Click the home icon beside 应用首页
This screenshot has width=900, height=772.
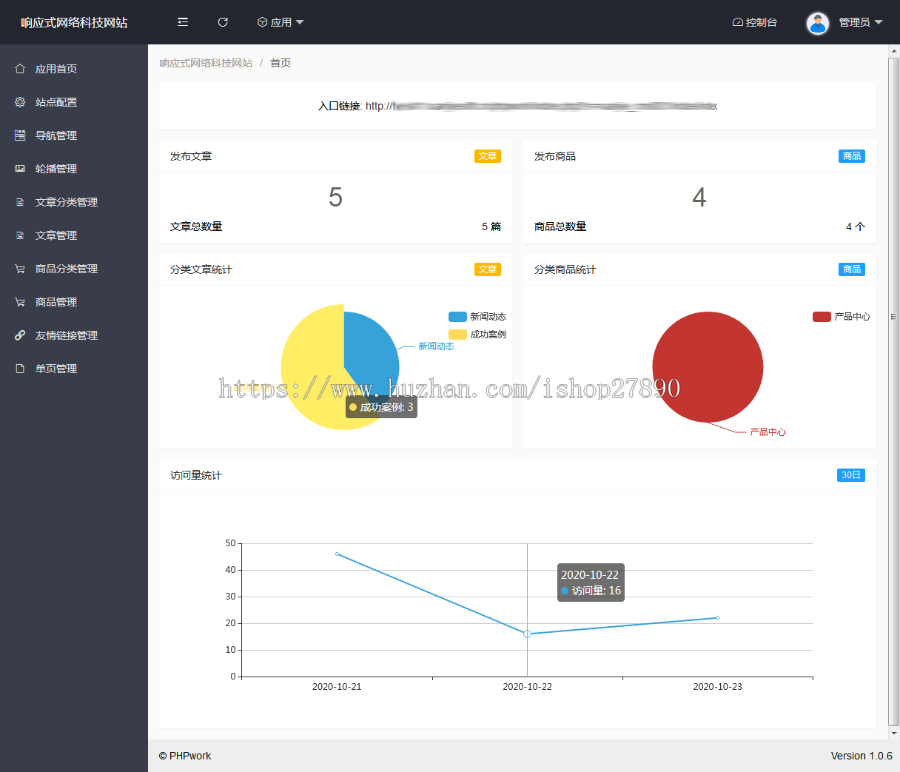[20, 69]
